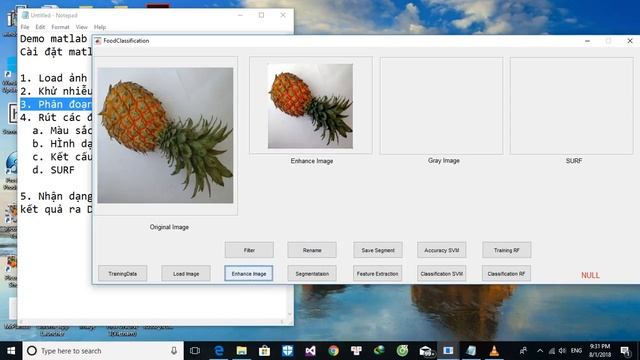The image size is (640, 360).
Task: Click the red NULL result label
Action: 590,275
